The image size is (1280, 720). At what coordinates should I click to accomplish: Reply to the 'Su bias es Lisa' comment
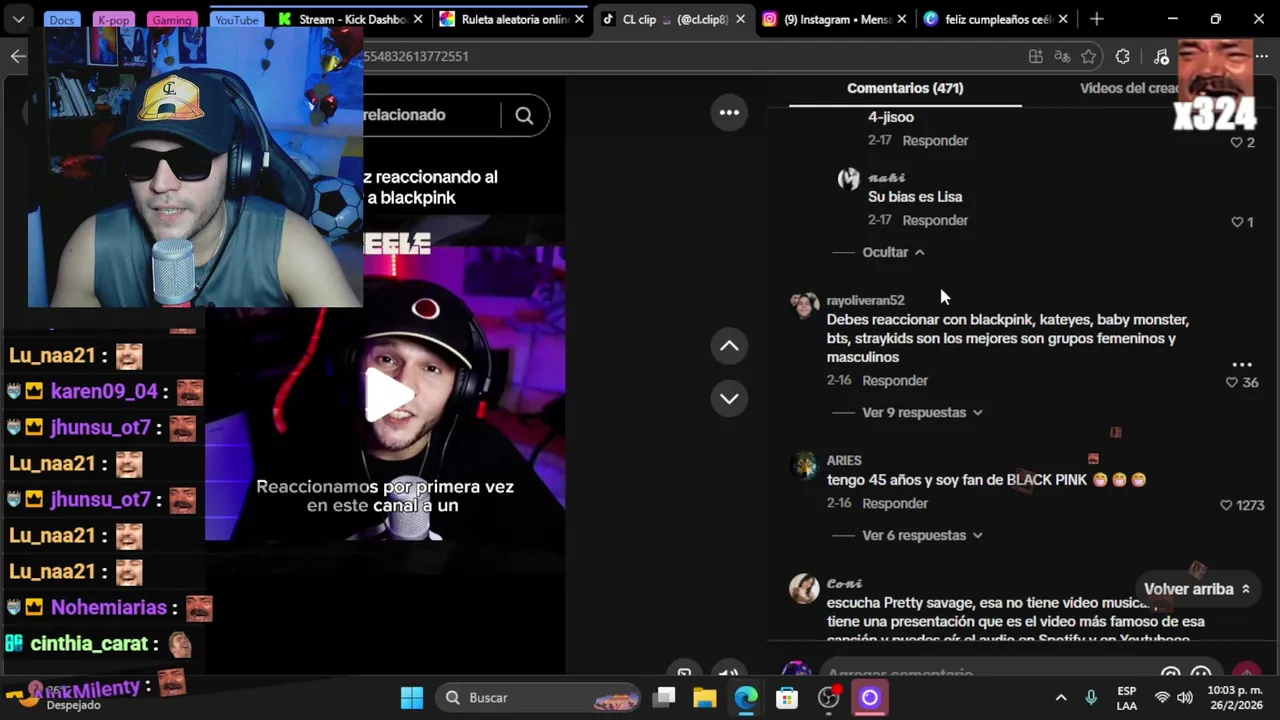tap(935, 220)
